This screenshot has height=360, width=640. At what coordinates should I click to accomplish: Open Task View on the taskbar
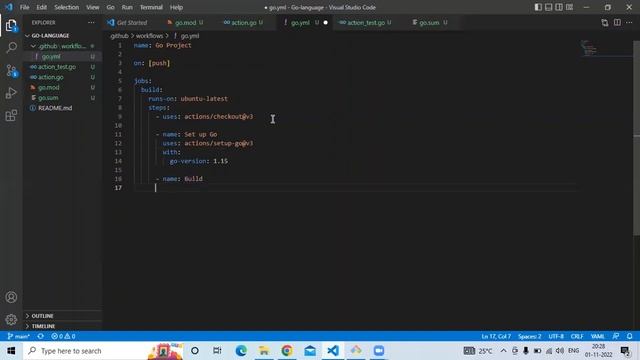click(x=217, y=351)
